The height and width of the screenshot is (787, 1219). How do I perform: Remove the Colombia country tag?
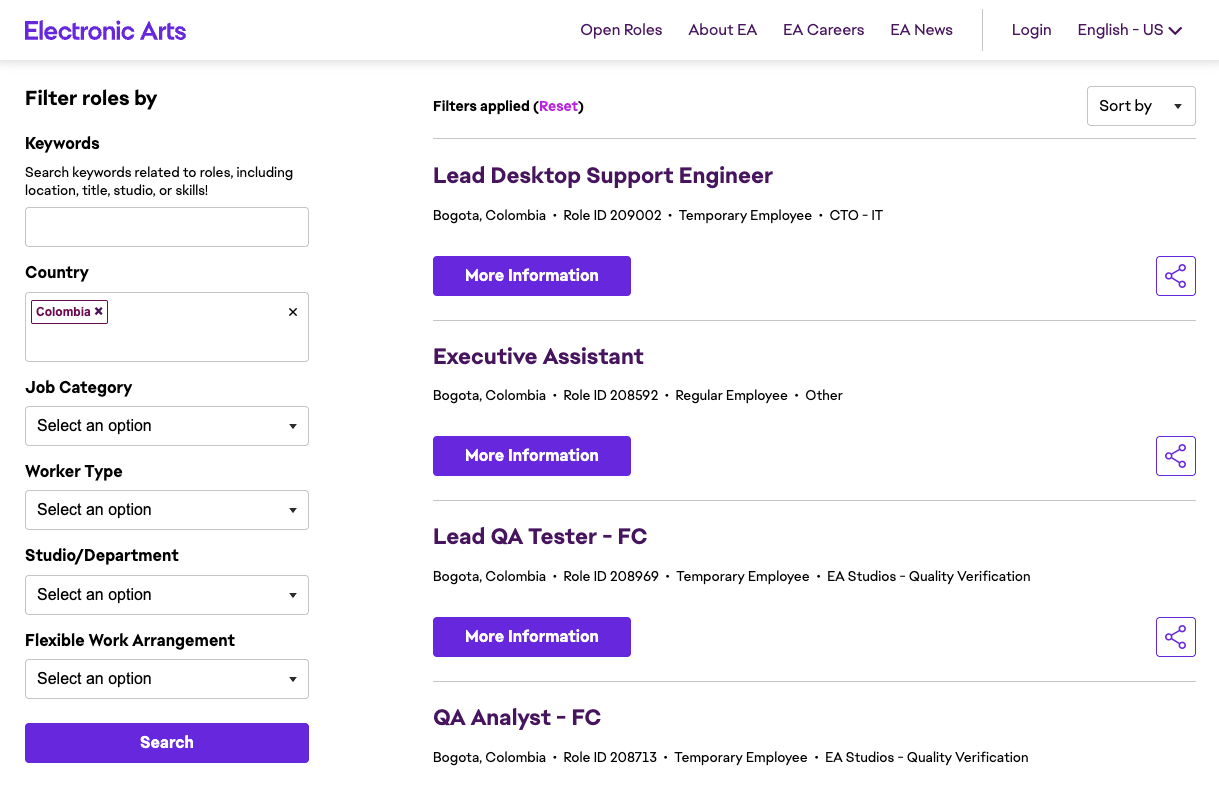click(99, 312)
